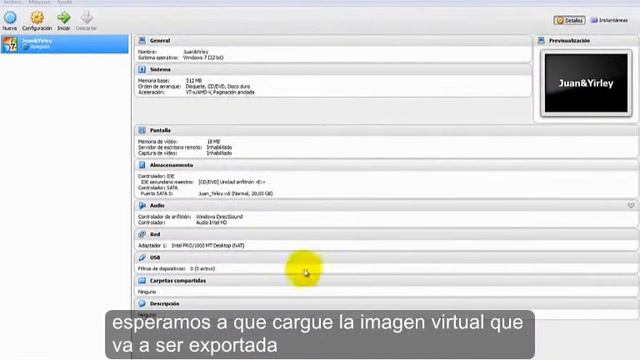This screenshot has width=640, height=360.
Task: Click the USB section plug icon
Action: pos(142,258)
